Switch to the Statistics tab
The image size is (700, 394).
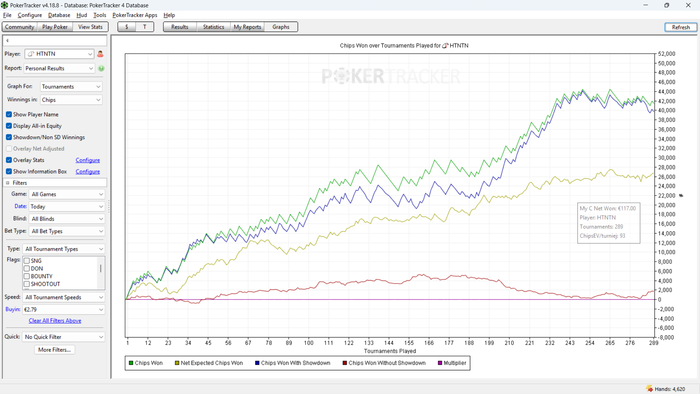click(x=213, y=27)
